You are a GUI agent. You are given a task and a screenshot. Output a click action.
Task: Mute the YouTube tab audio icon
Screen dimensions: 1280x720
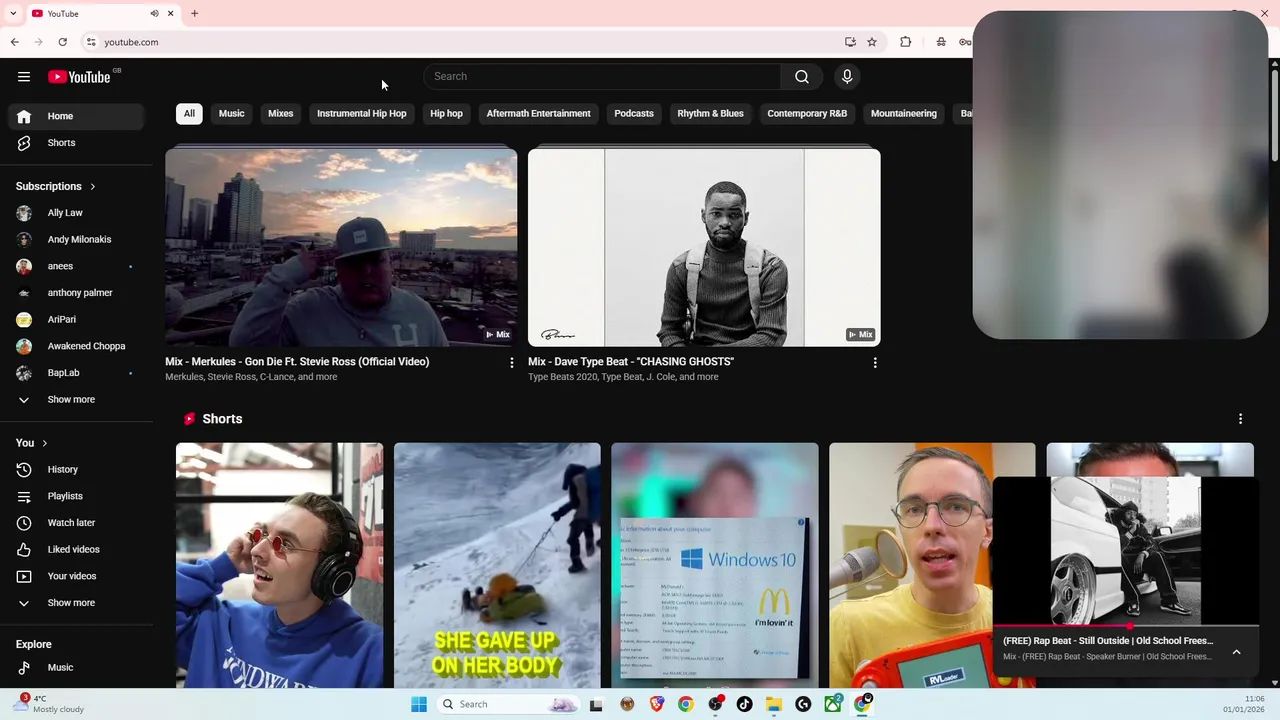coord(154,14)
